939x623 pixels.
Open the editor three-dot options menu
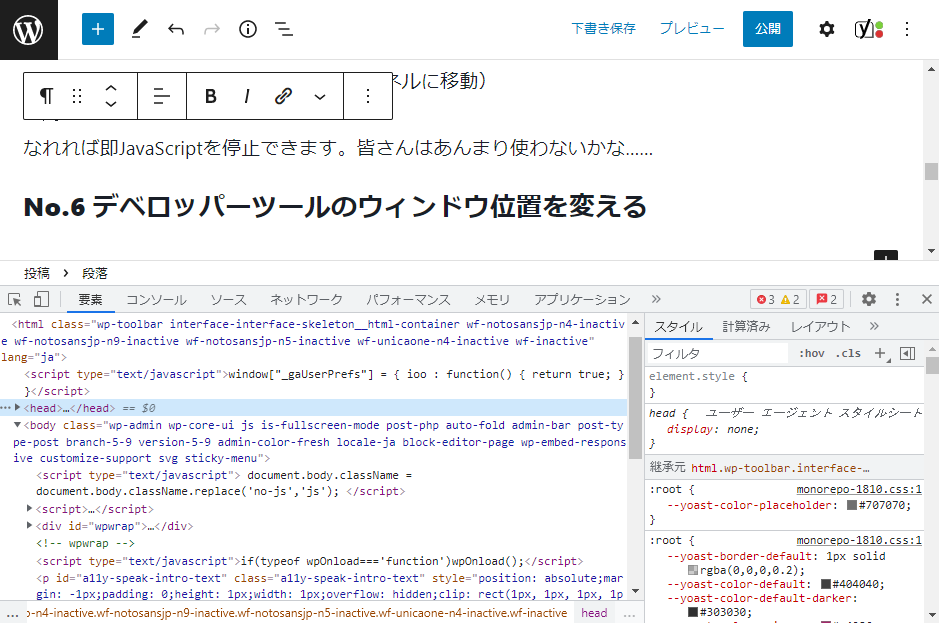pyautogui.click(x=907, y=29)
